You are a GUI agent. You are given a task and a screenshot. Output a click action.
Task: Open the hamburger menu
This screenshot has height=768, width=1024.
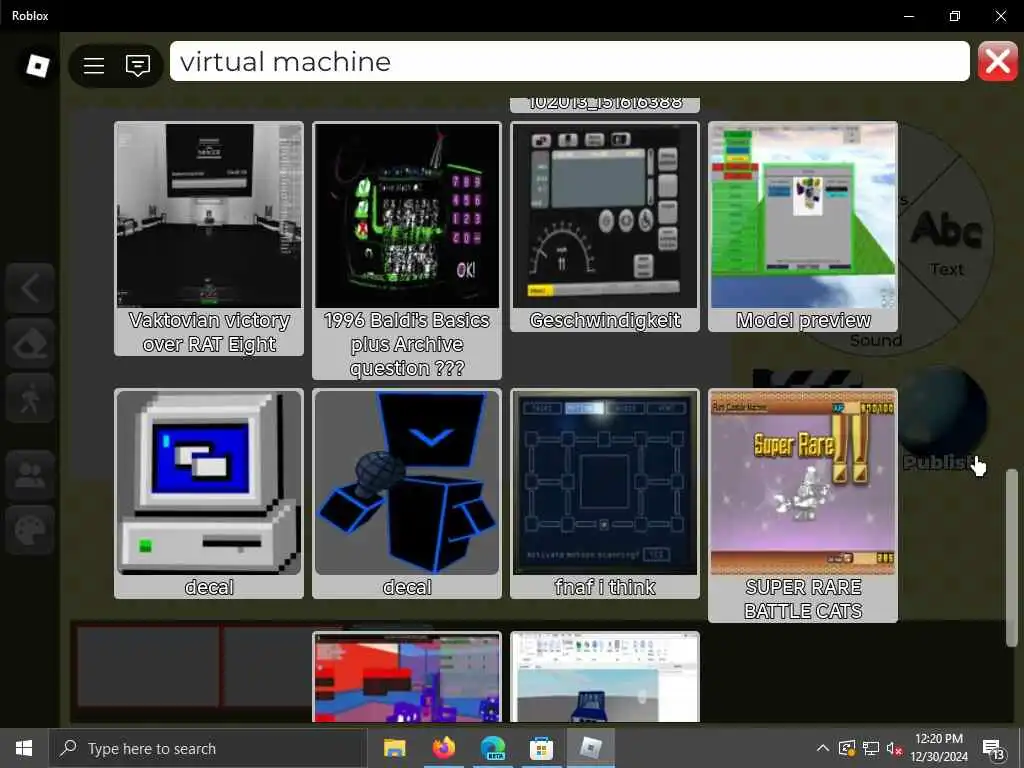coord(94,65)
